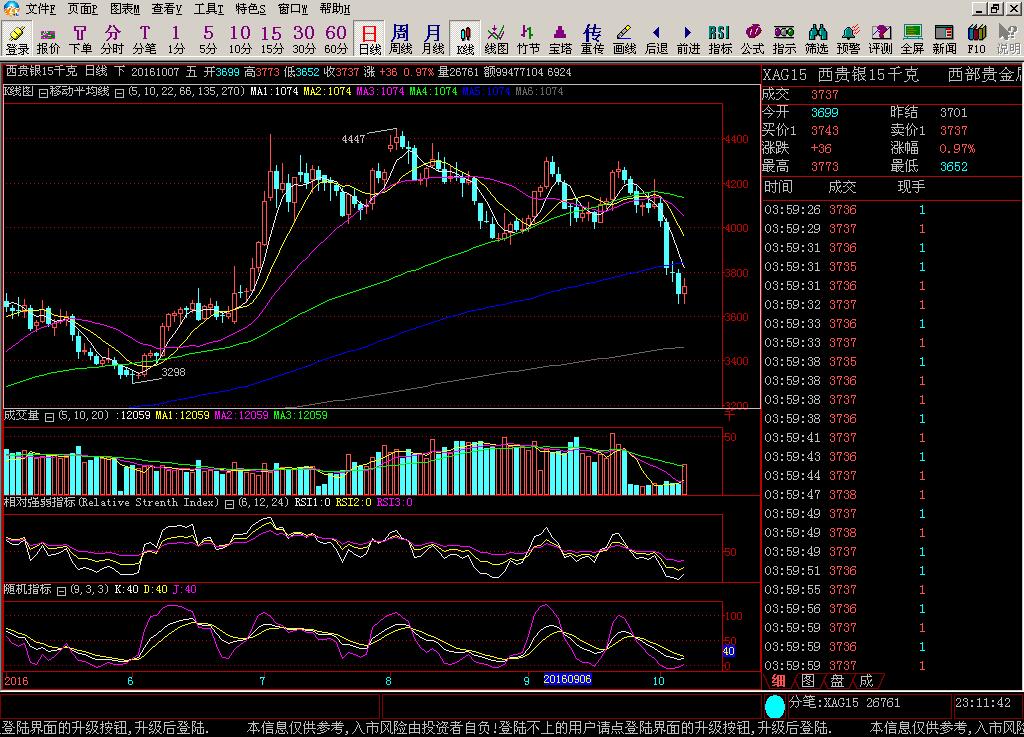The height and width of the screenshot is (737, 1024).
Task: Click the 评测 evaluation icon
Action: pos(880,39)
